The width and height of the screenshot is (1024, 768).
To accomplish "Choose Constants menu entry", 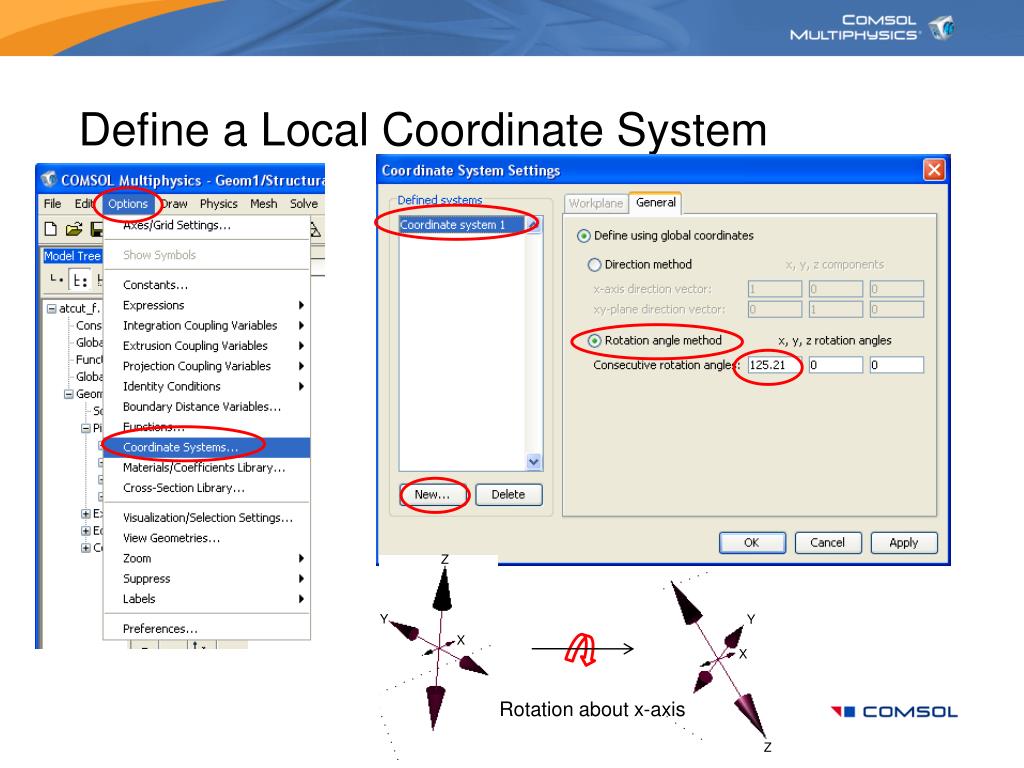I will tap(206, 285).
